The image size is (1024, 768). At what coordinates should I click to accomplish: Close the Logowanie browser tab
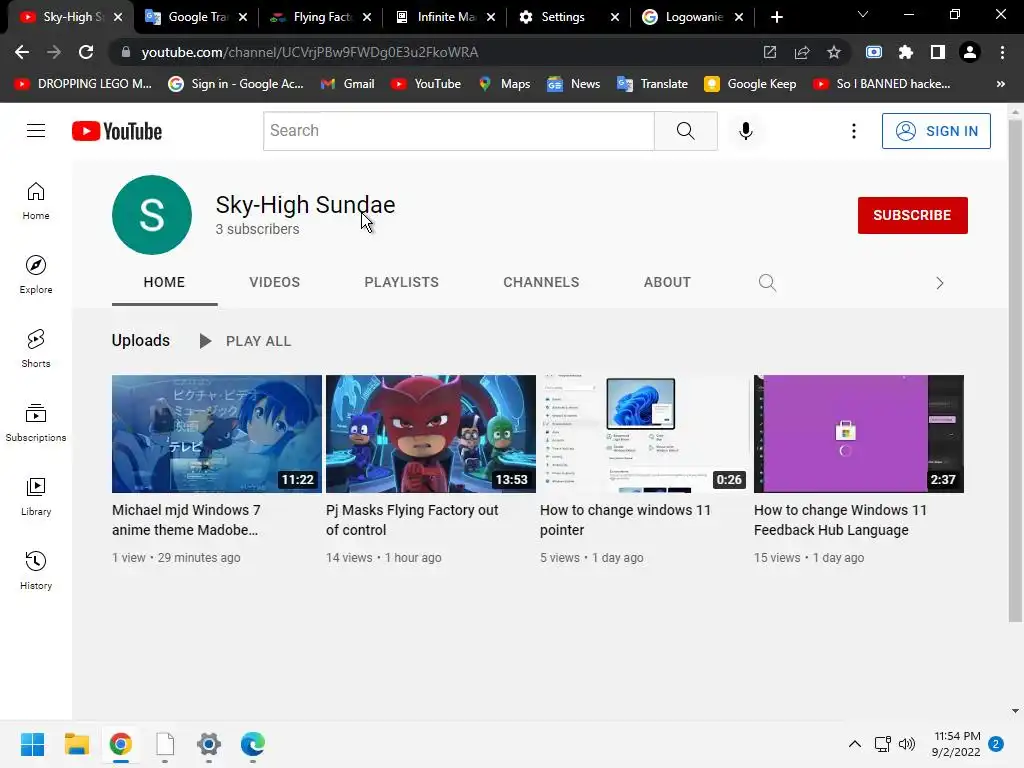(739, 17)
